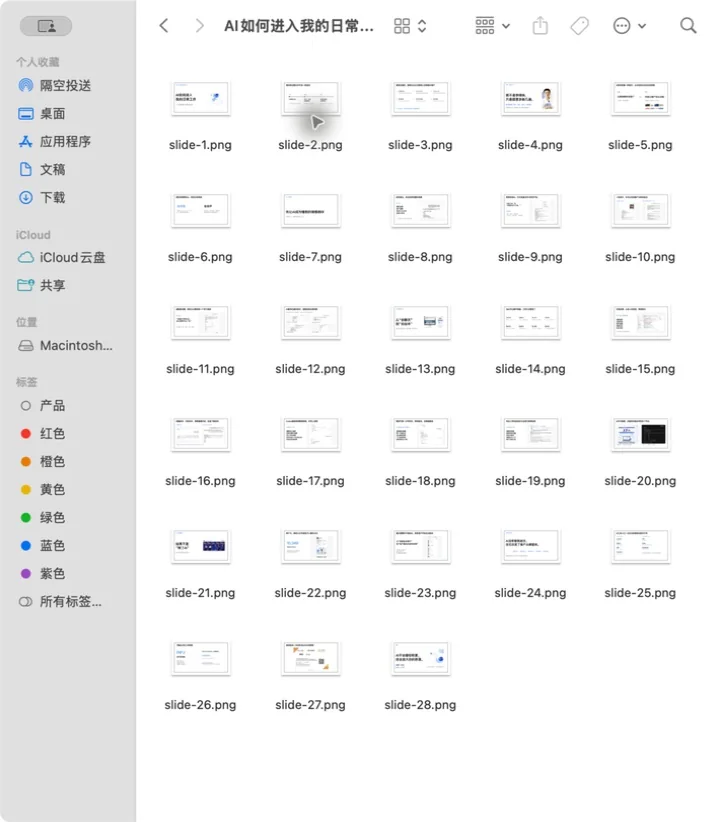Select the slide-21.png thumbnail
Image resolution: width=716 pixels, height=822 pixels.
tap(200, 546)
